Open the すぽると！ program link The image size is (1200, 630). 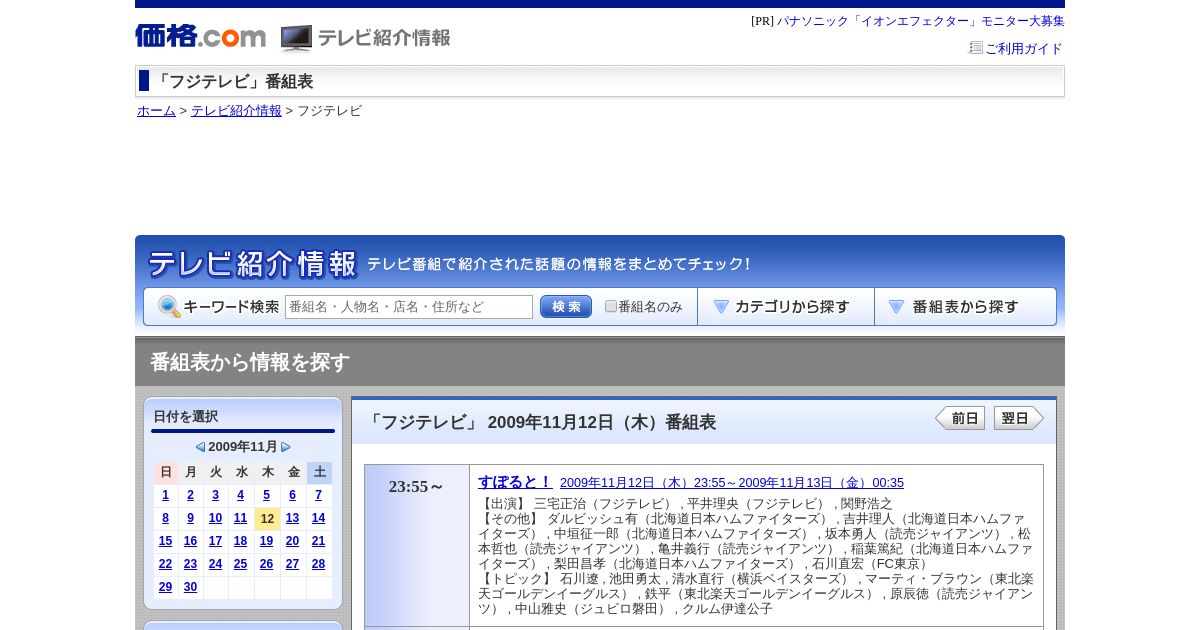click(515, 482)
